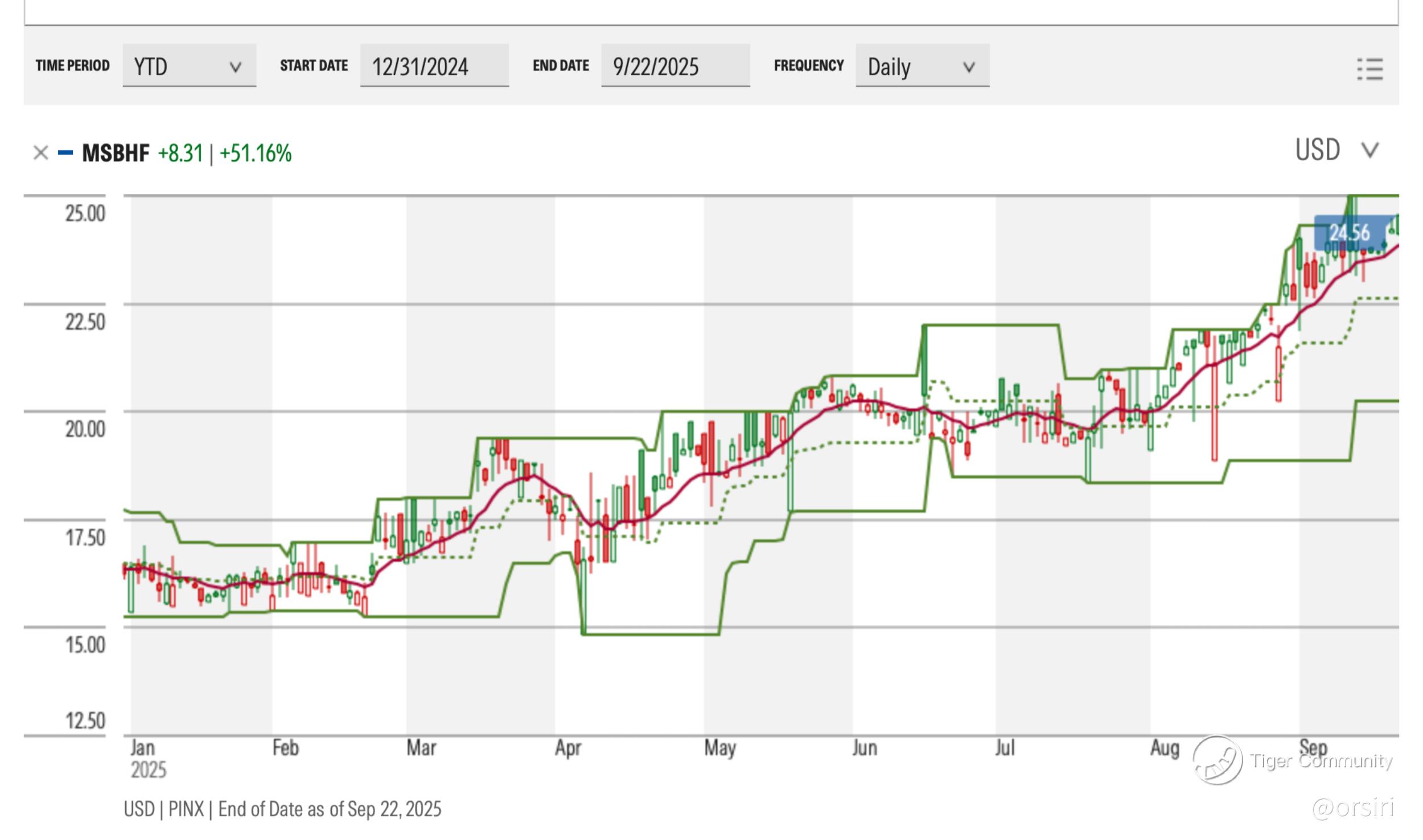The width and height of the screenshot is (1423, 840).
Task: Click the chevron arrow beside YTD
Action: [235, 67]
